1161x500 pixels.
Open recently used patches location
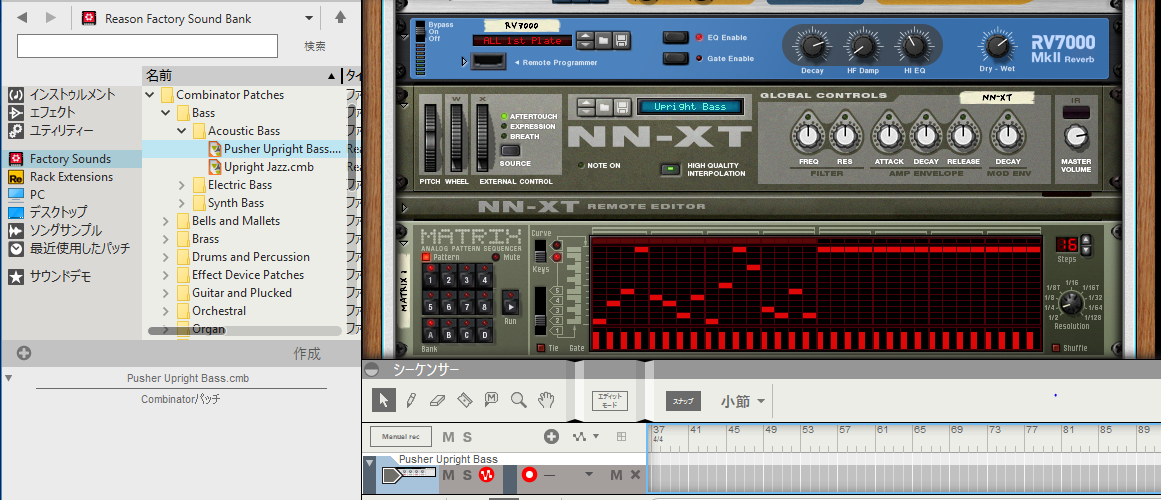tap(79, 249)
